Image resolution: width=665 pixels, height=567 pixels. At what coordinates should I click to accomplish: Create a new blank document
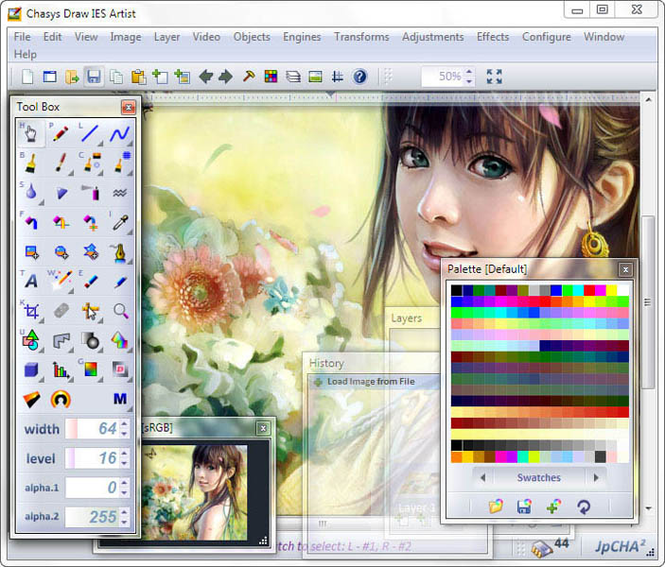pos(28,77)
